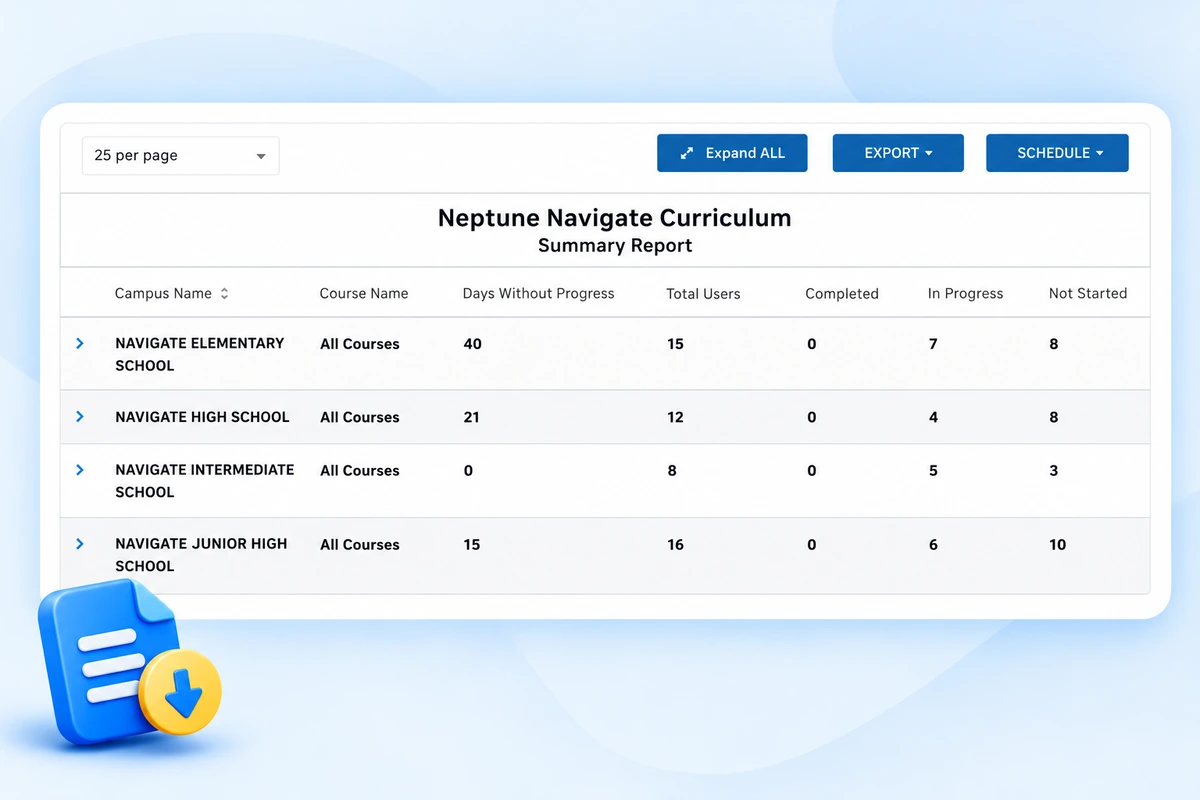This screenshot has width=1200, height=800.
Task: Expand the Navigate Junior High School row
Action: click(80, 543)
